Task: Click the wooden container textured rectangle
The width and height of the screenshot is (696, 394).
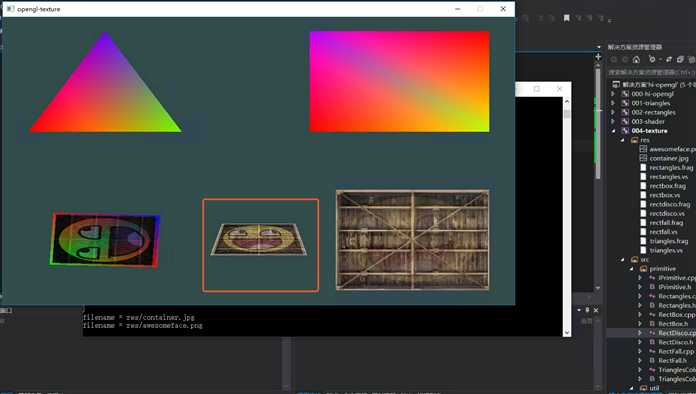Action: tap(412, 240)
